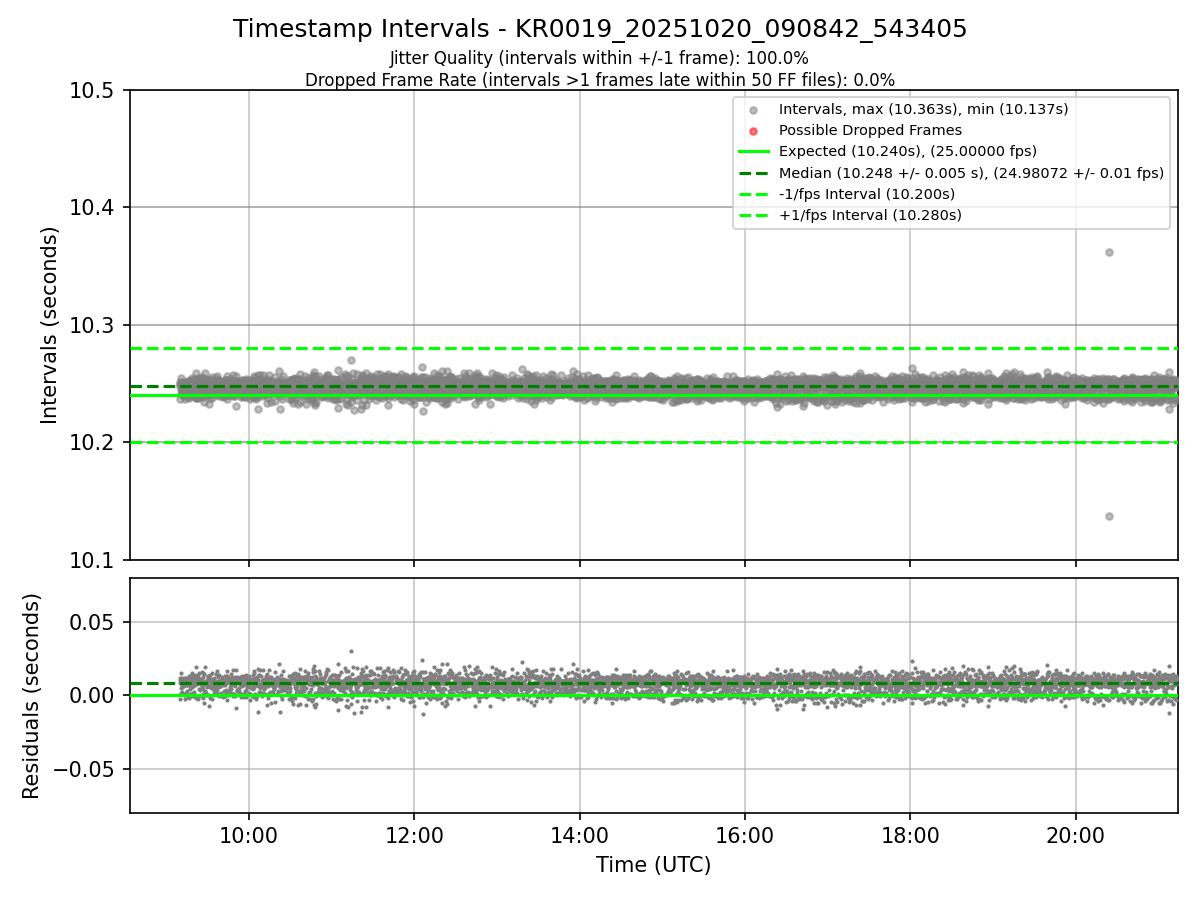Select legend entry 'Intervals, max (10.363s), min (10.137s)'

924,109
